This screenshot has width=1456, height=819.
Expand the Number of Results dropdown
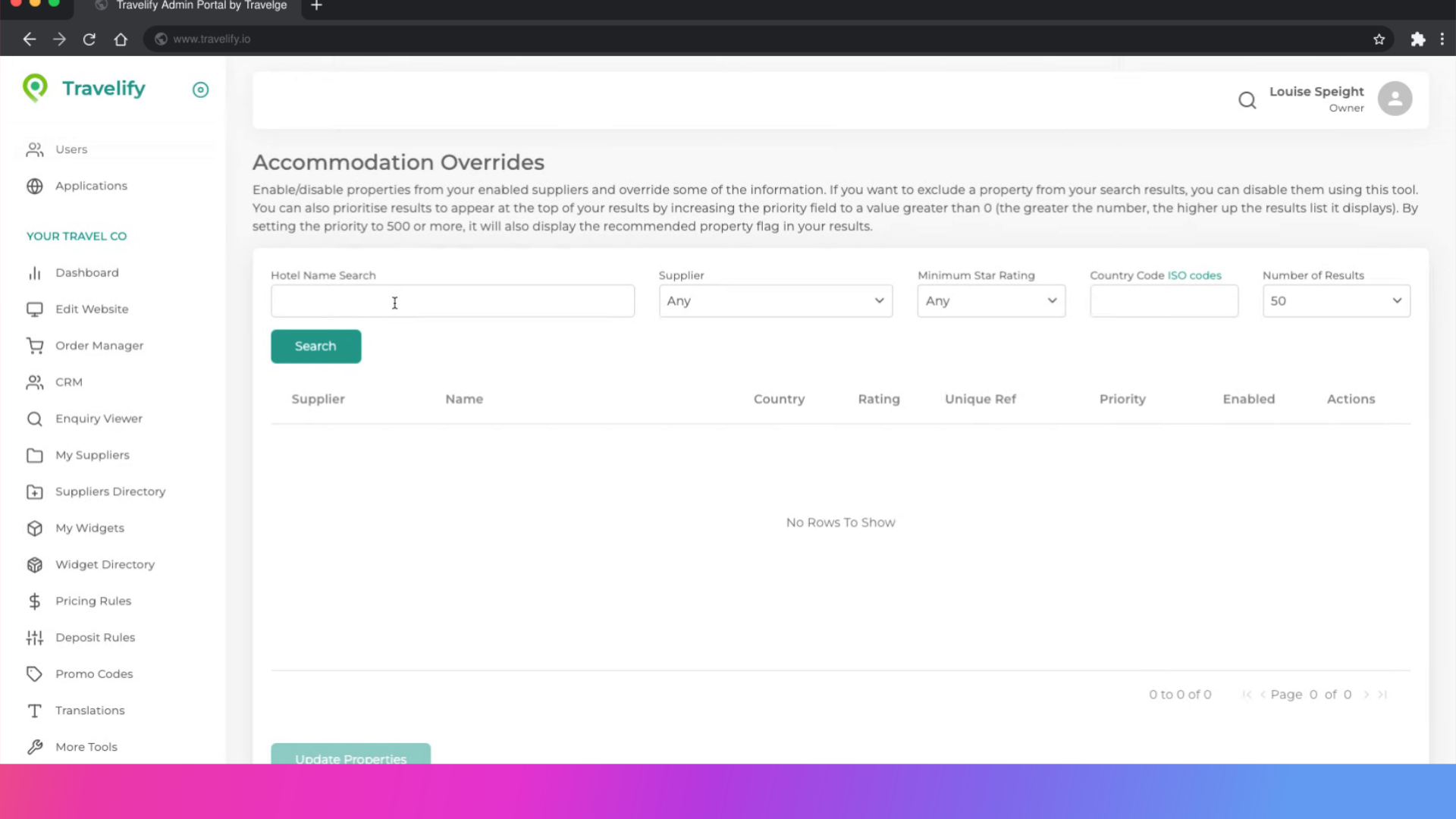pyautogui.click(x=1335, y=301)
